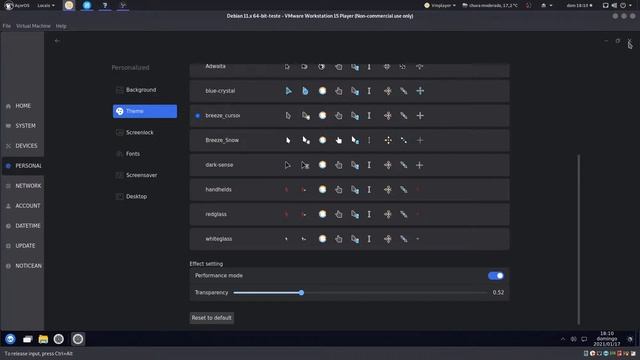Image resolution: width=640 pixels, height=360 pixels.
Task: Select the breeze_cursor theme radio button
Action: pyautogui.click(x=198, y=116)
